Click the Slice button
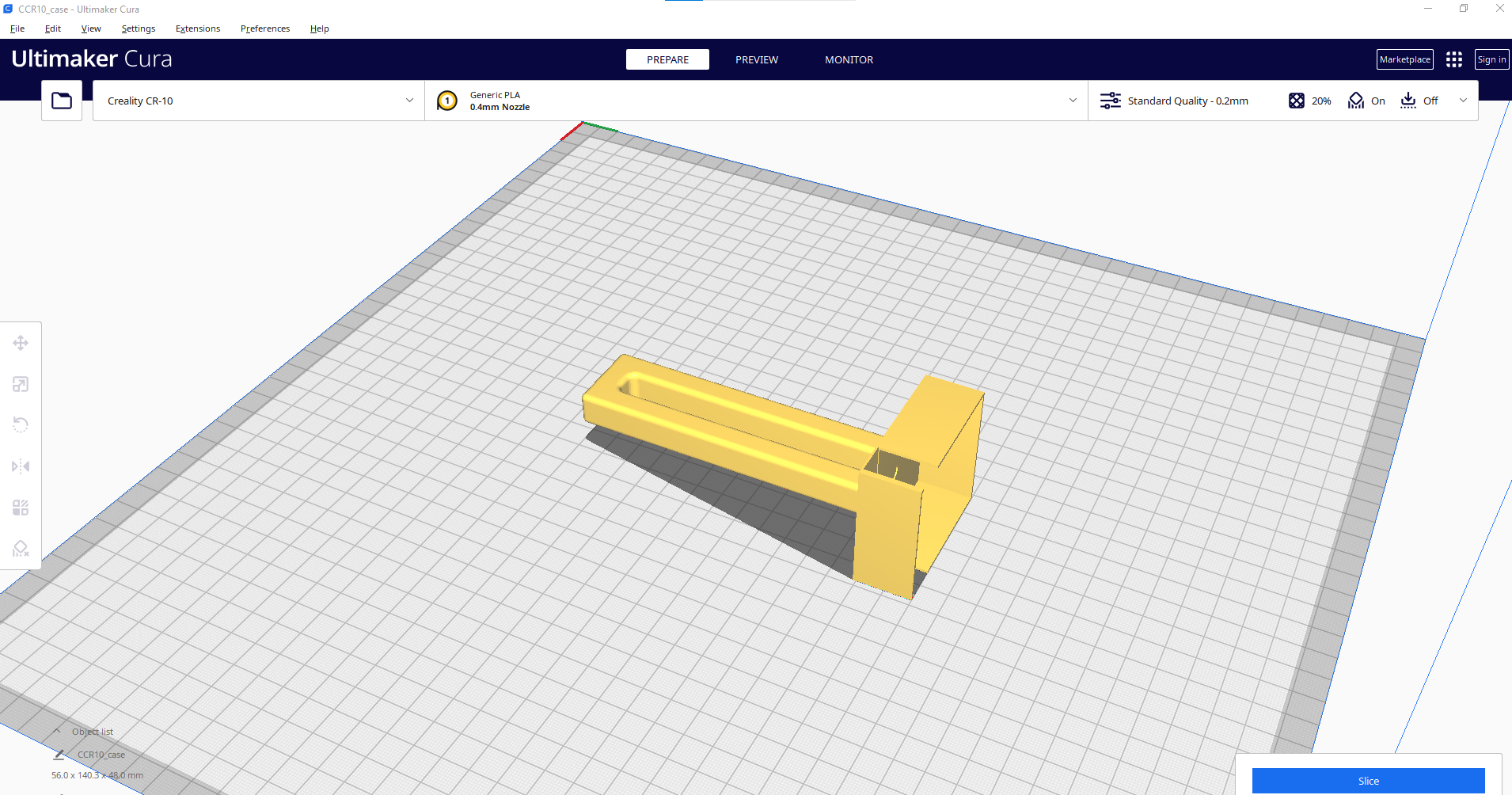Screen dimensions: 1512x795 (1369, 781)
